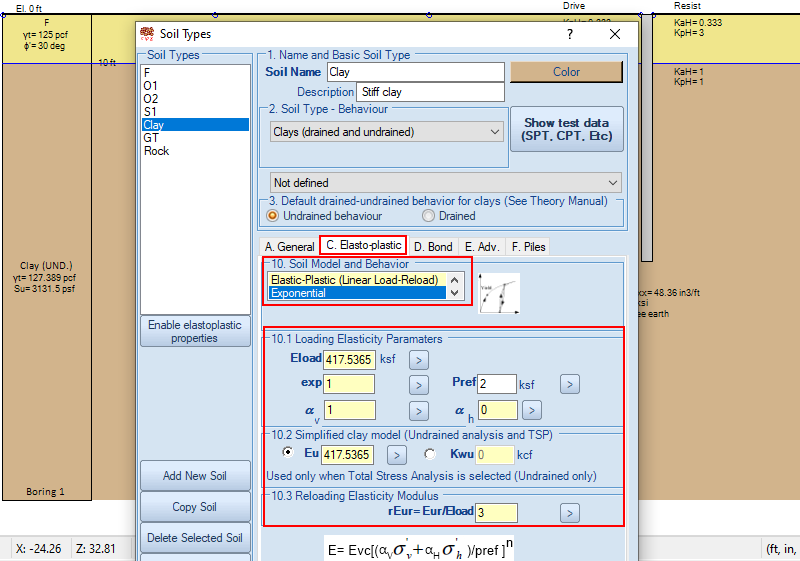
Task: Select soil F in the list
Action: 195,73
